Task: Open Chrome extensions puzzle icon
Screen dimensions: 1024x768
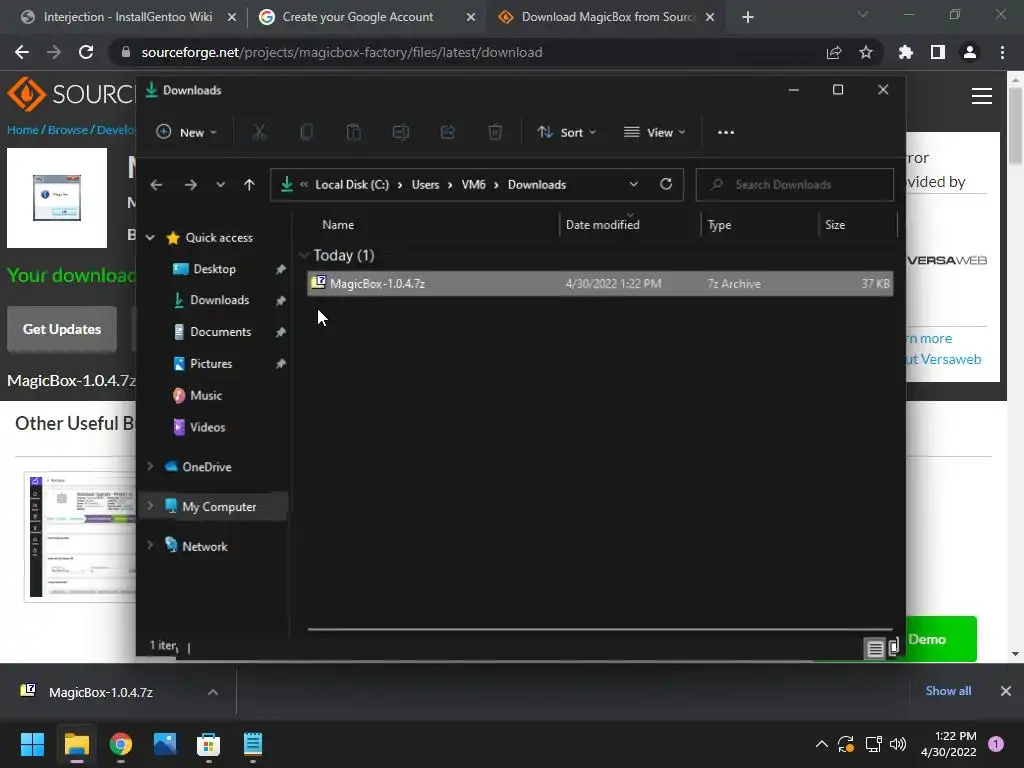Action: point(905,52)
